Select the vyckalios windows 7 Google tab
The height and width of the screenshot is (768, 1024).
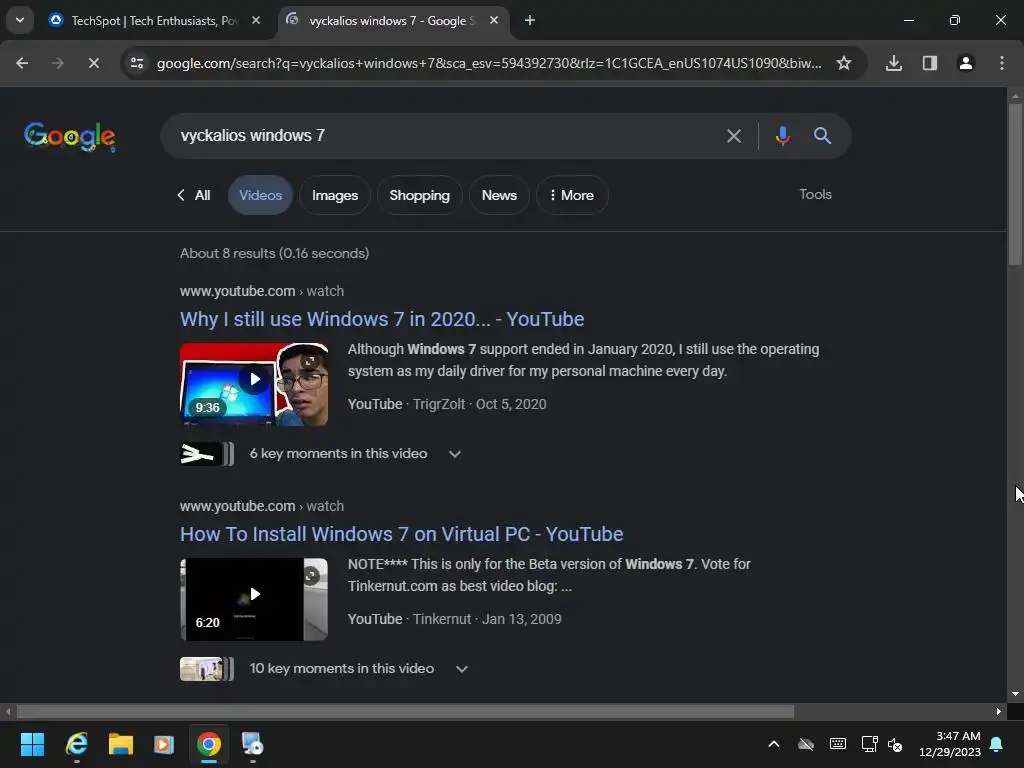tap(394, 21)
